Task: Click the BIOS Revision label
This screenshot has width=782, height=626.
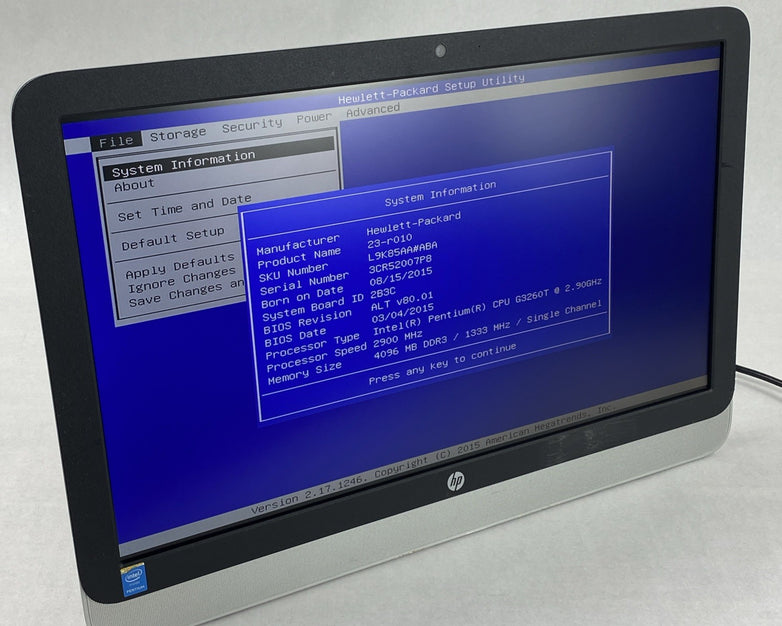Action: (308, 322)
